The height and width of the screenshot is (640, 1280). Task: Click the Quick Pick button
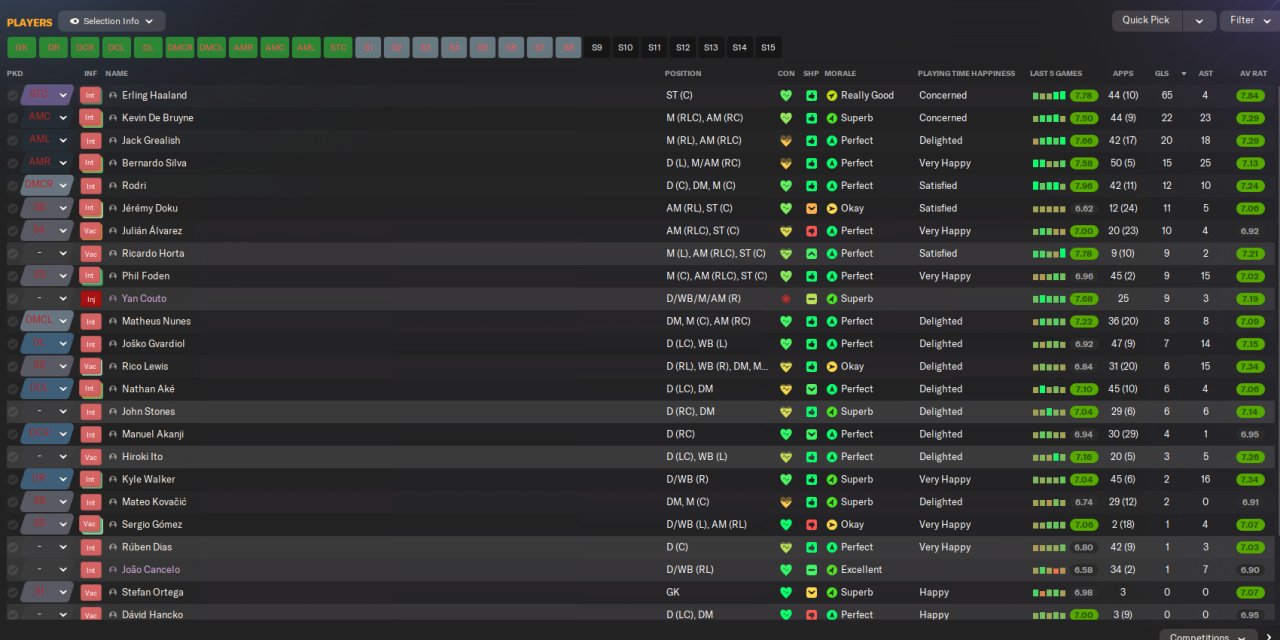1146,20
